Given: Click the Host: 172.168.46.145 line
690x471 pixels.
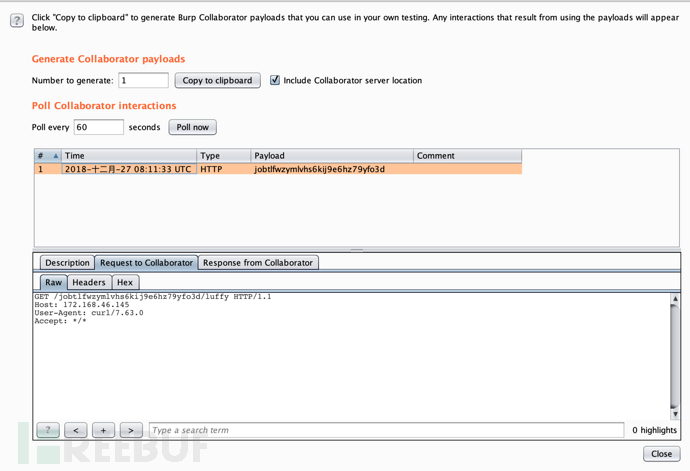Looking at the screenshot, I should 82,305.
